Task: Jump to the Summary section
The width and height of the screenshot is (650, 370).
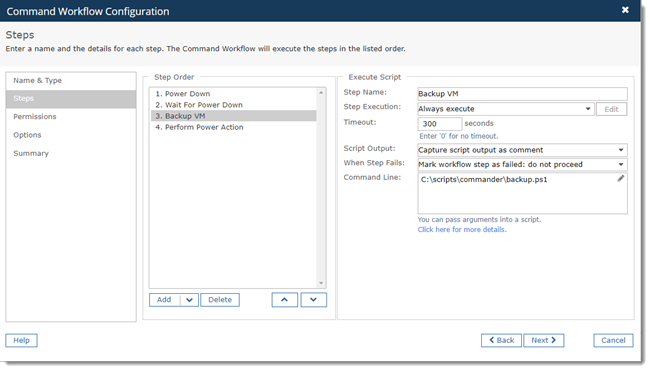Action: 71,153
